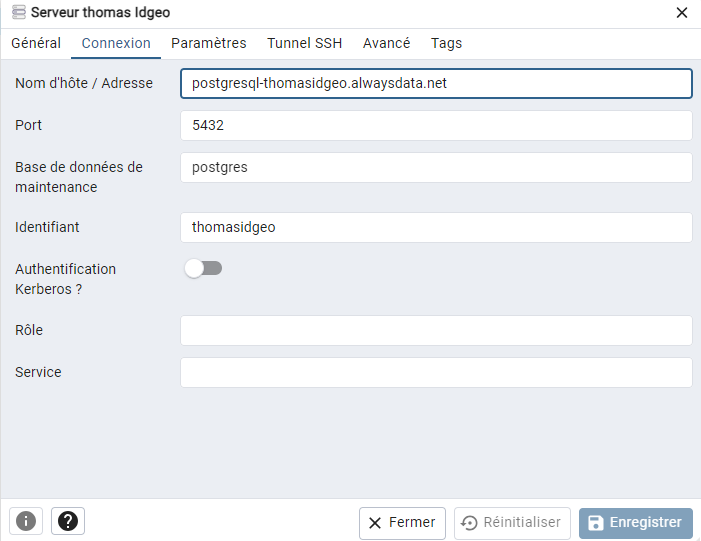Click the Identifiant input field

tap(436, 227)
